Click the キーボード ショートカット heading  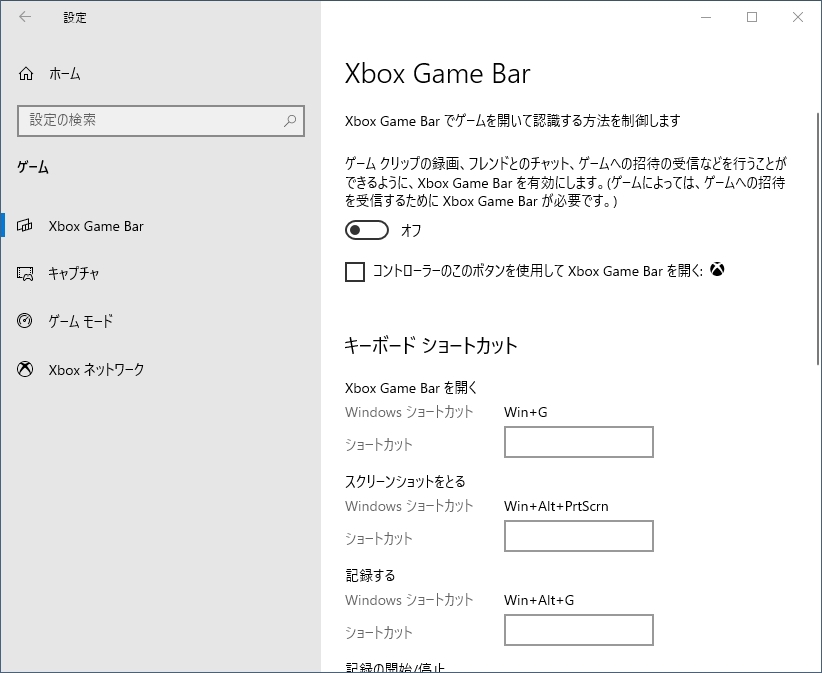coord(430,345)
